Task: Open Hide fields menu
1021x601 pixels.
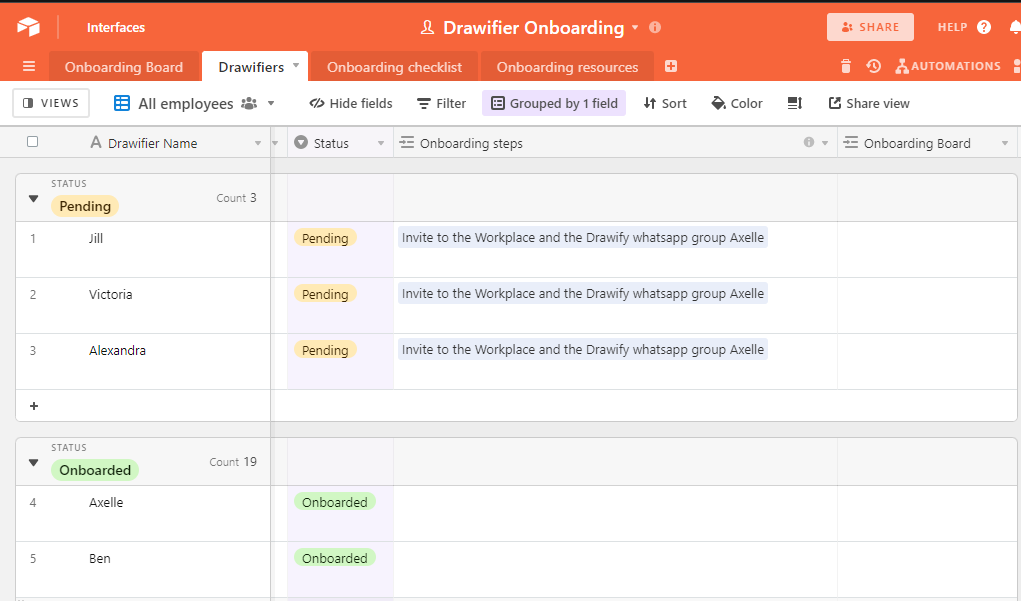Action: pos(350,103)
